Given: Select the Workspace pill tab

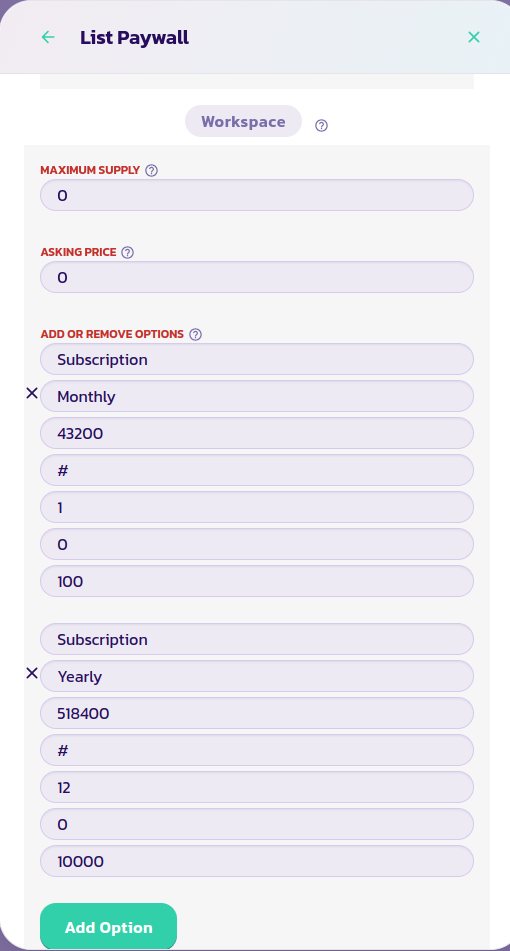Looking at the screenshot, I should (243, 121).
